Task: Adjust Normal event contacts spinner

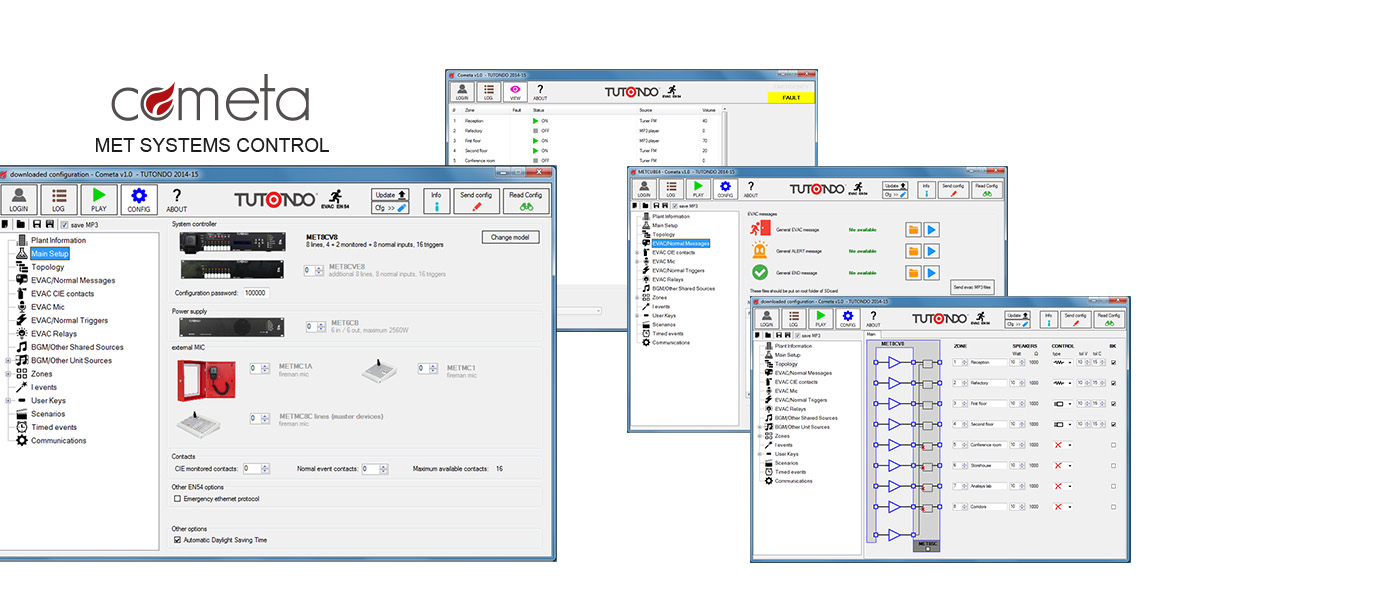Action: pos(375,468)
